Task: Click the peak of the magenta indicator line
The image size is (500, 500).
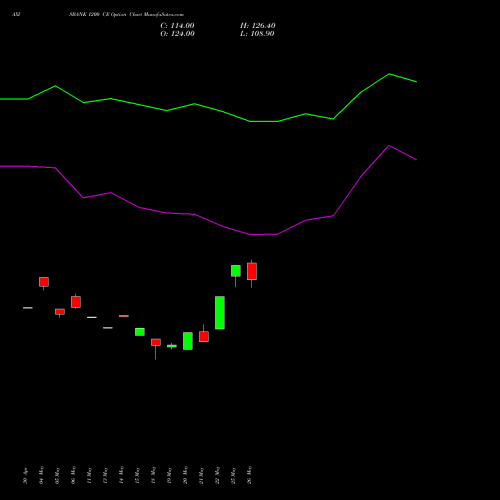Action: [389, 146]
